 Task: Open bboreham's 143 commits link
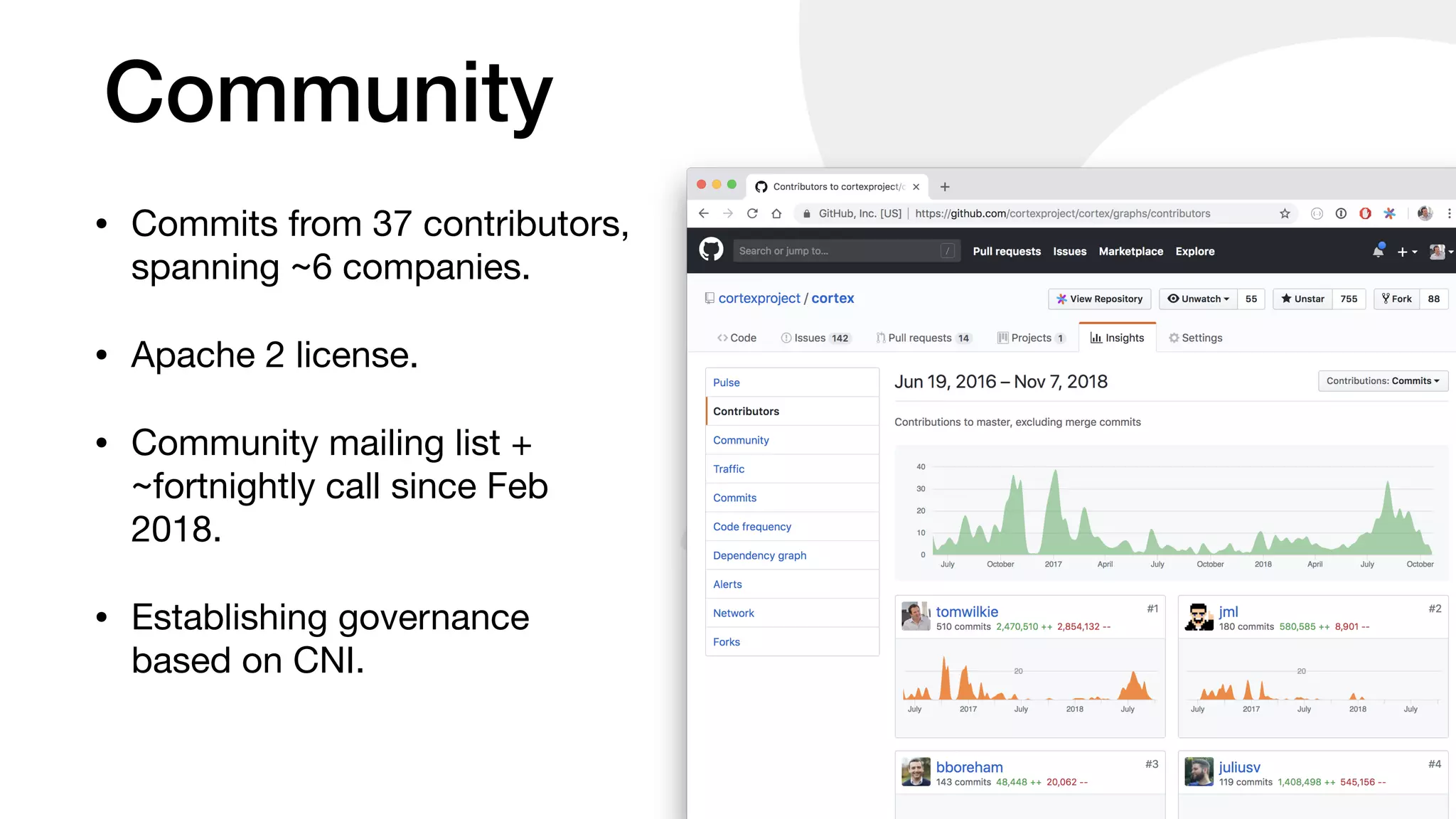click(963, 782)
